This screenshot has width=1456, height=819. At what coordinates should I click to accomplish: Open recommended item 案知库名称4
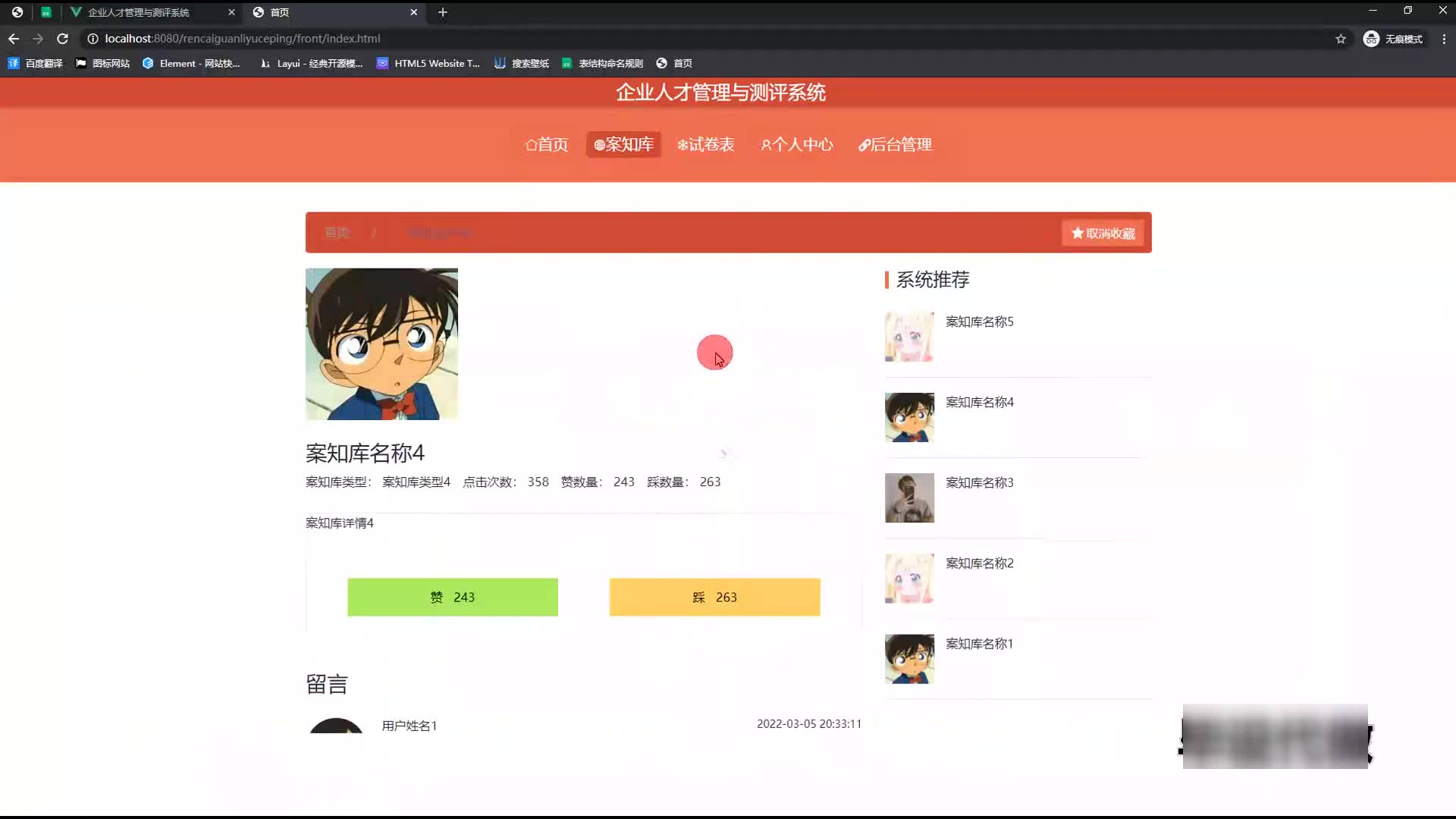tap(979, 402)
